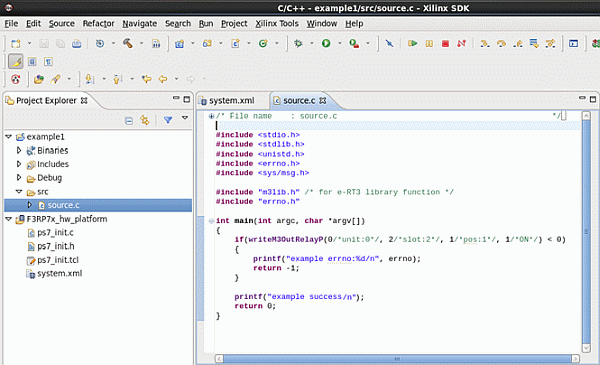Click the Build All binary icon
The image size is (600, 365).
pos(156,44)
